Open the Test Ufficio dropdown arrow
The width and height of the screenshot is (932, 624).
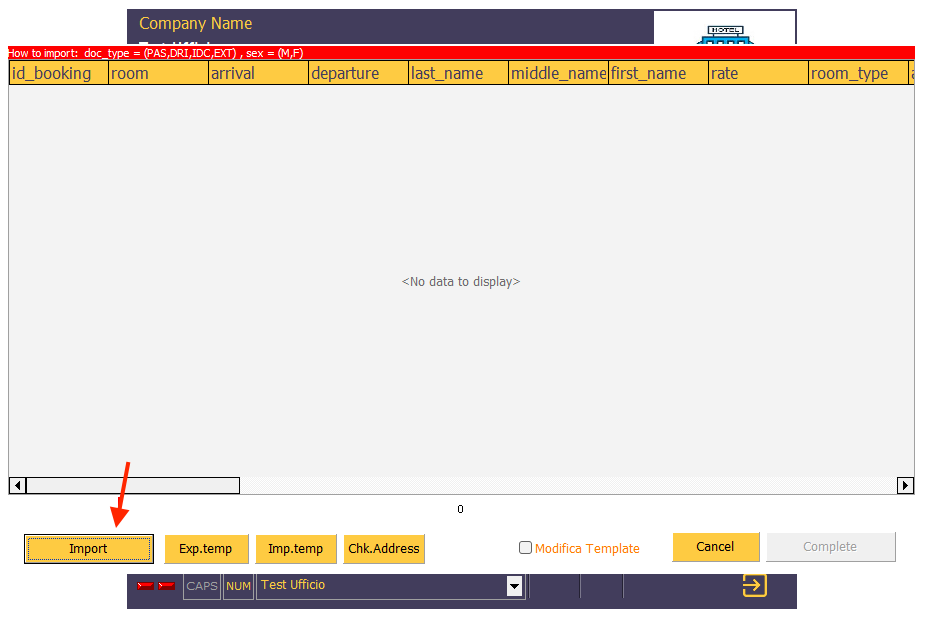515,586
